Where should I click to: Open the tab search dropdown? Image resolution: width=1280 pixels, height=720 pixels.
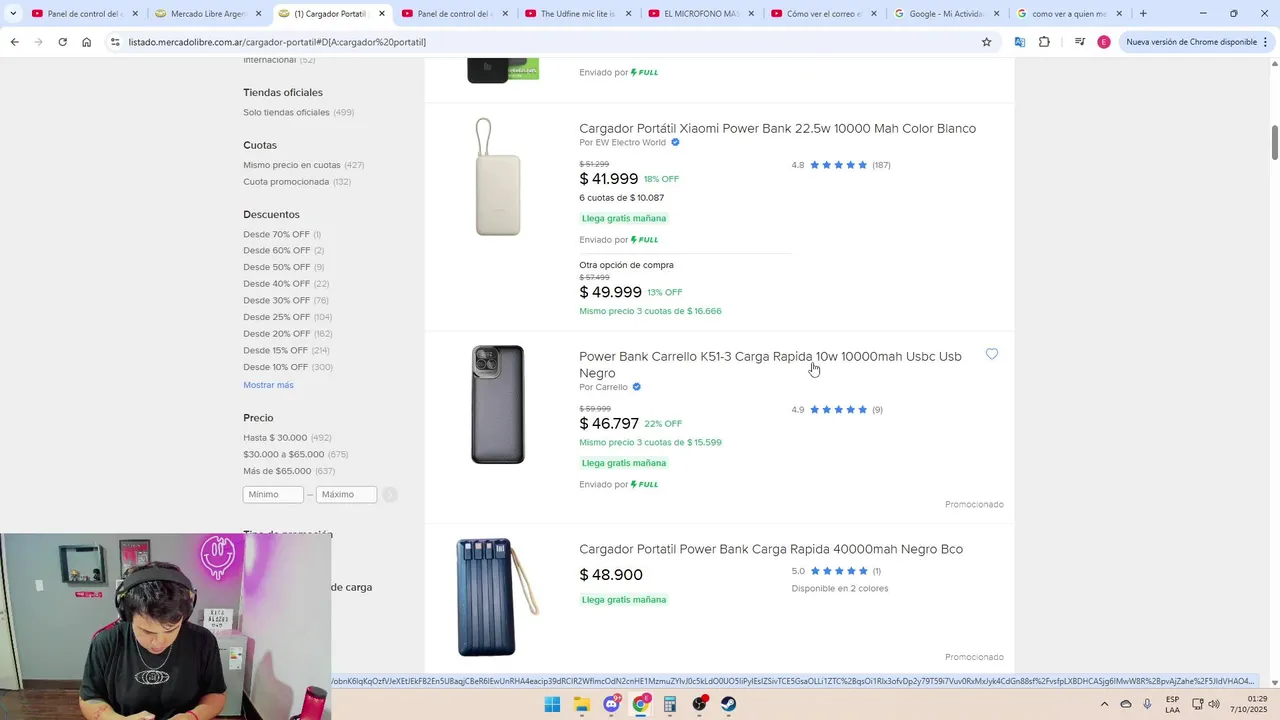tap(13, 14)
